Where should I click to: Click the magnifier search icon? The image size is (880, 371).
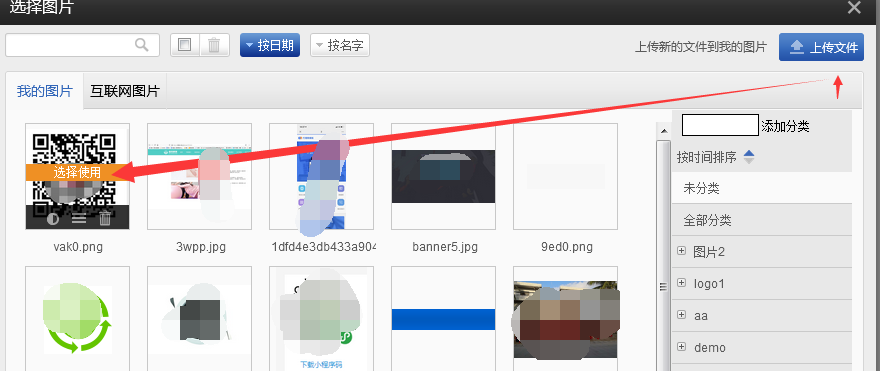[141, 45]
